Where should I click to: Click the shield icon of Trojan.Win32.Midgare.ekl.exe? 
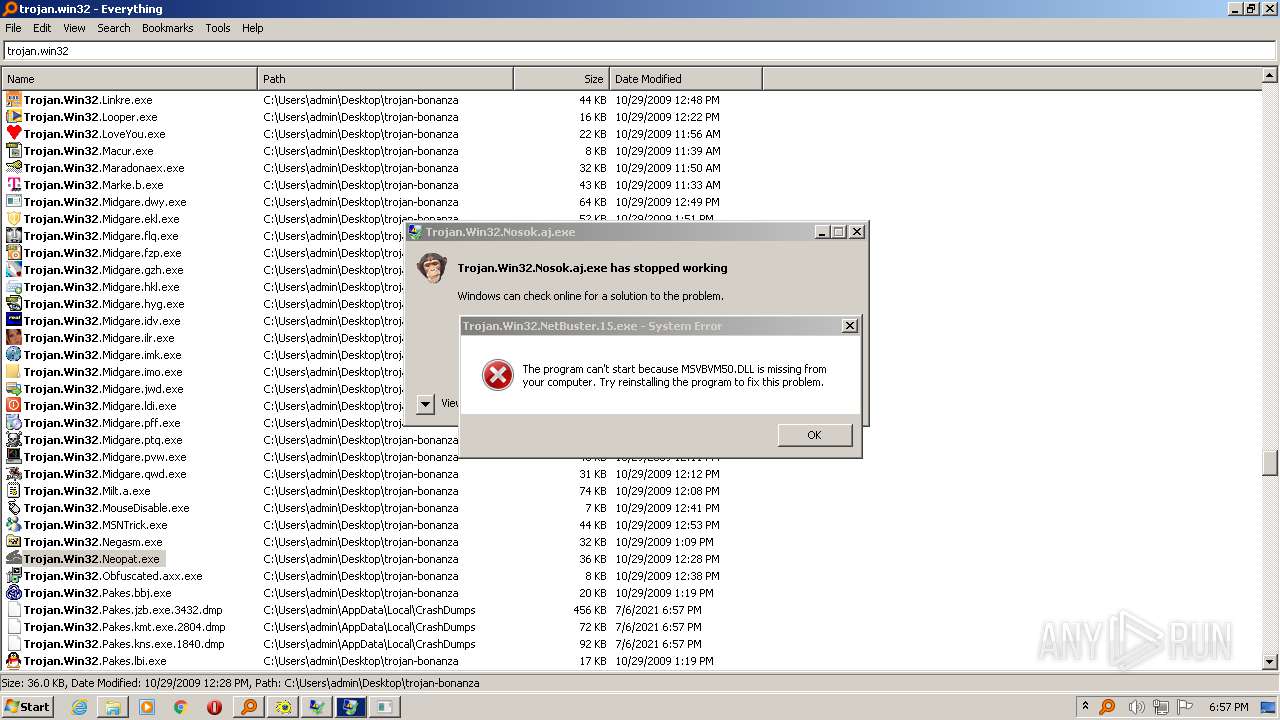14,219
